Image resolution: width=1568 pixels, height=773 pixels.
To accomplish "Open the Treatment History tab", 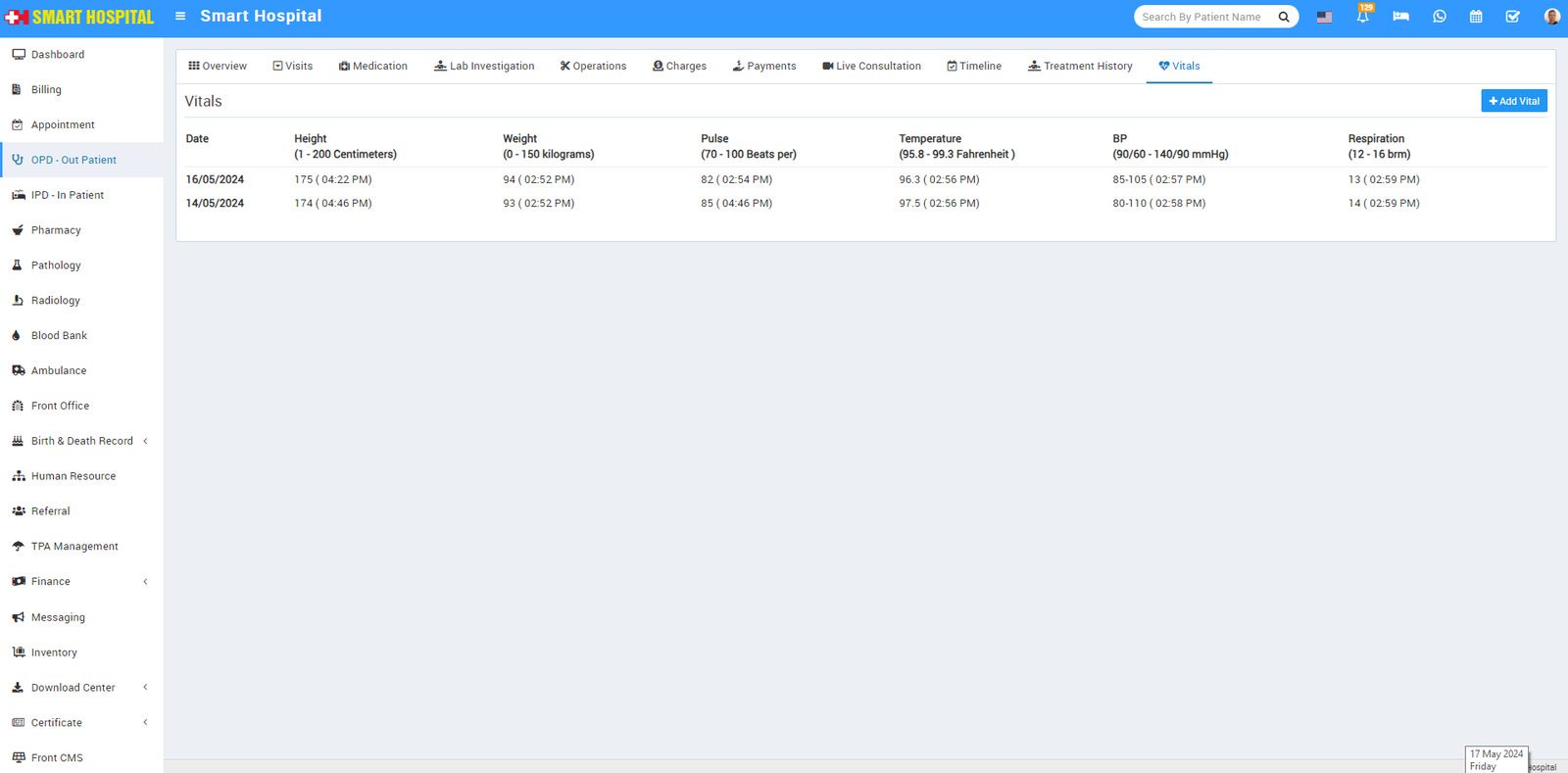I will [1080, 67].
